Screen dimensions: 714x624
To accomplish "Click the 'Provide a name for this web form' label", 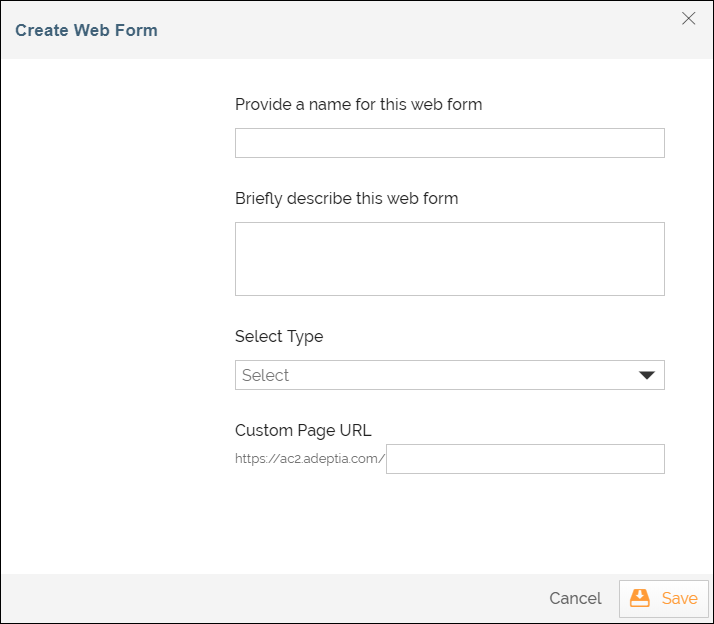I will (x=358, y=104).
